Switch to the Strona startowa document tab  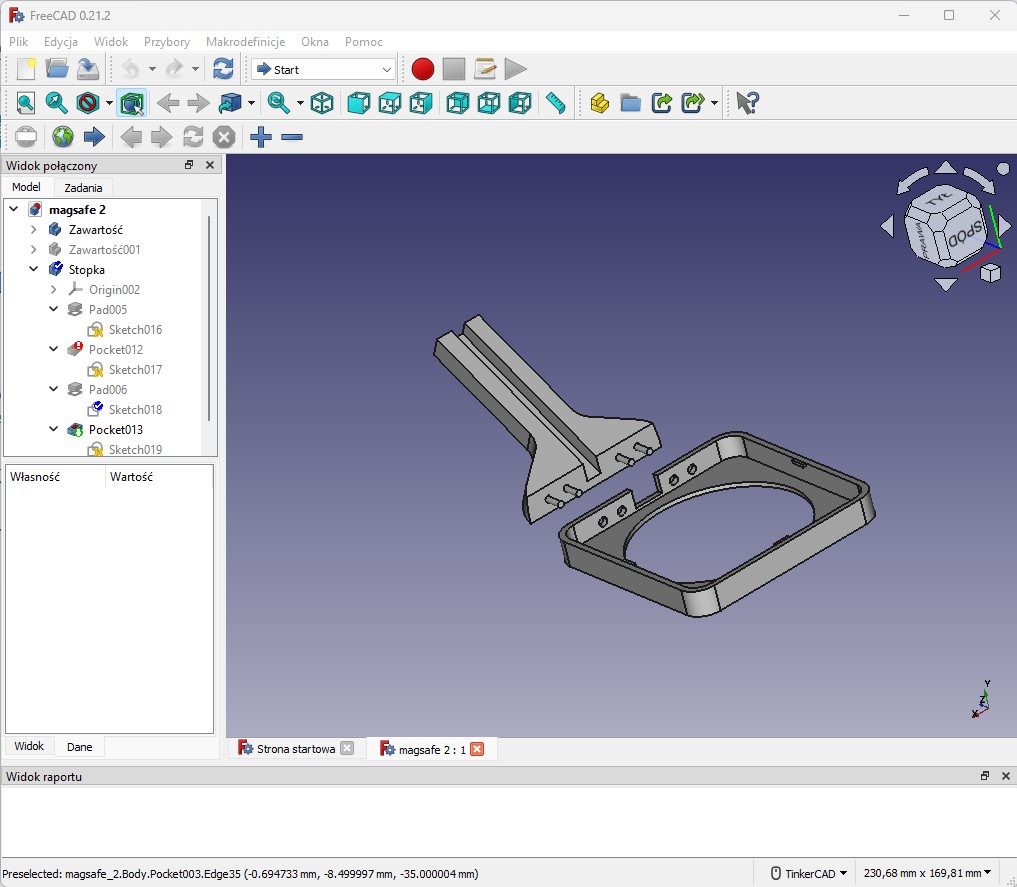[x=295, y=749]
